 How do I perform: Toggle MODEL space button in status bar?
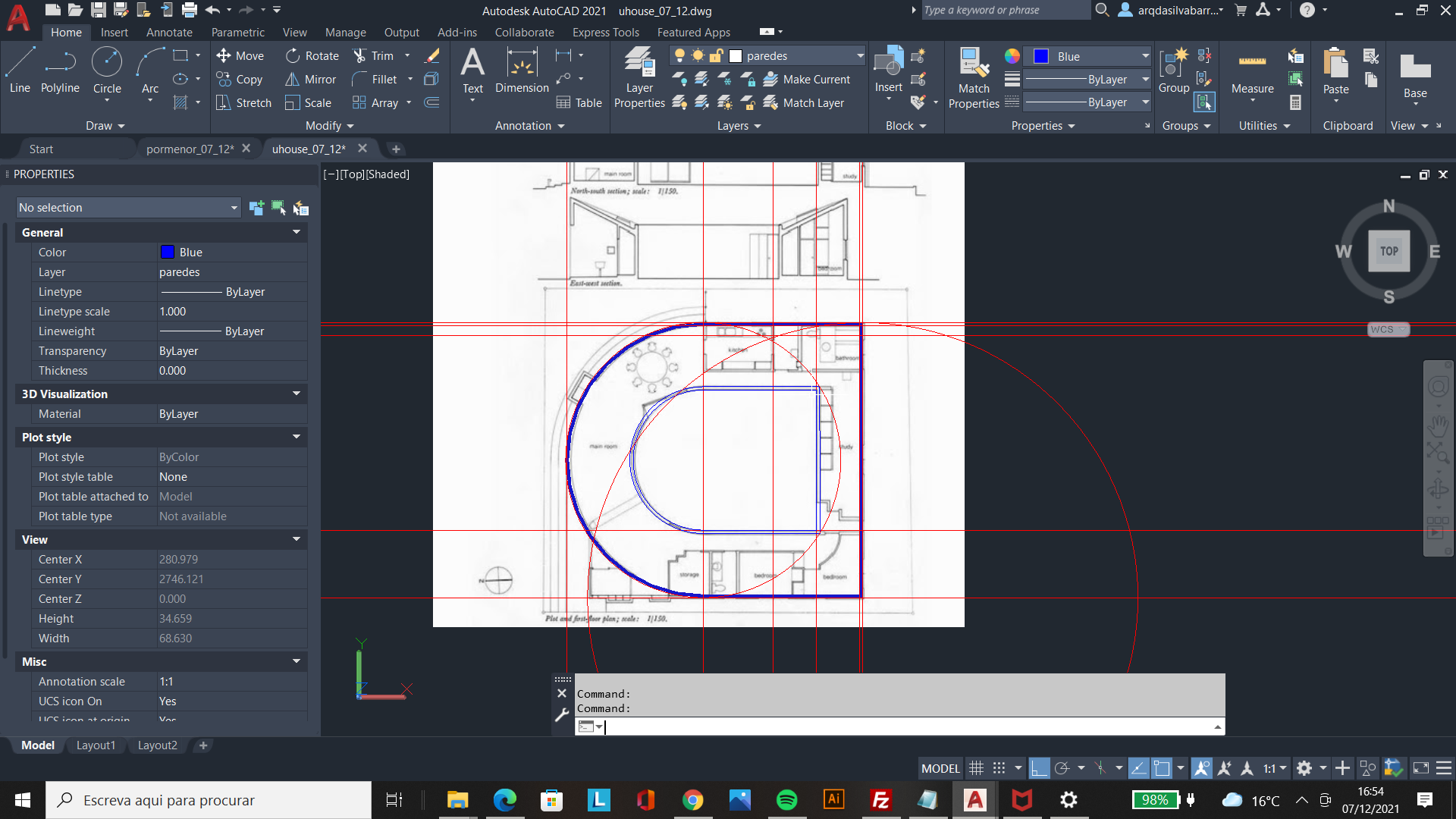[x=940, y=768]
